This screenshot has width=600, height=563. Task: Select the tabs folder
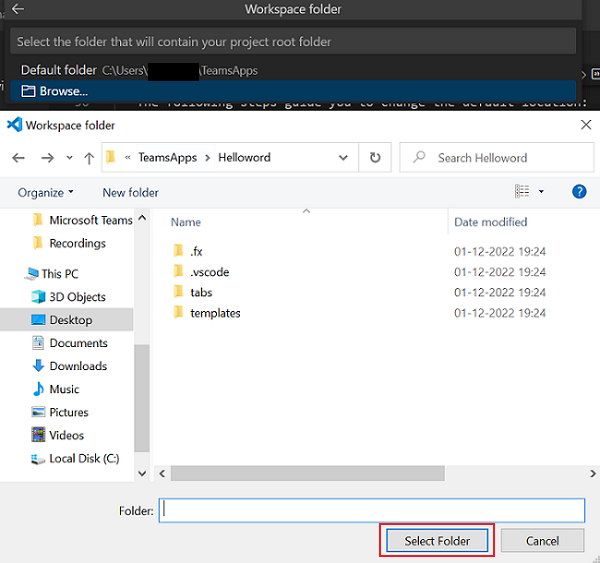coord(192,292)
